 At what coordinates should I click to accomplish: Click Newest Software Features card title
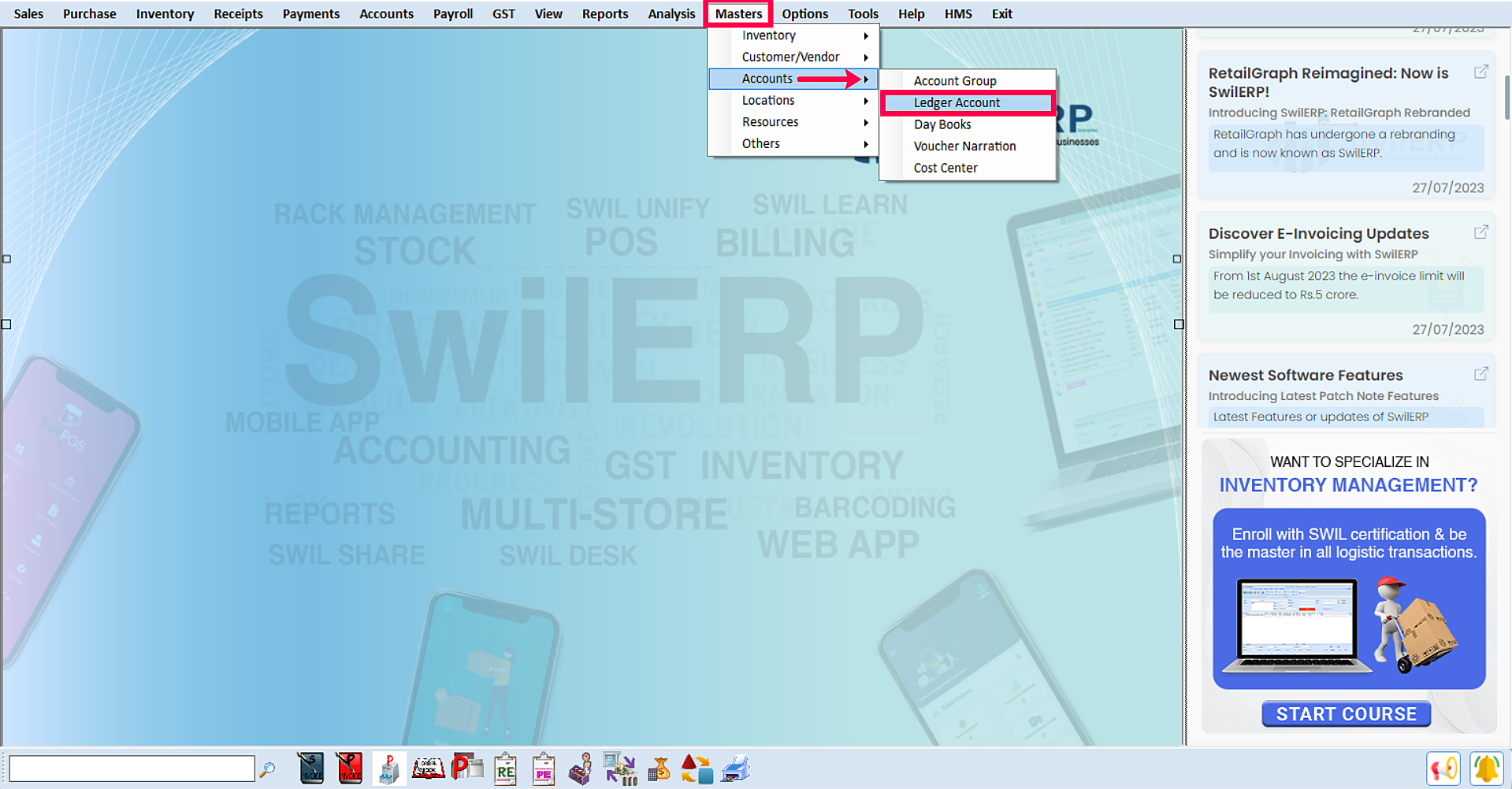pos(1306,375)
